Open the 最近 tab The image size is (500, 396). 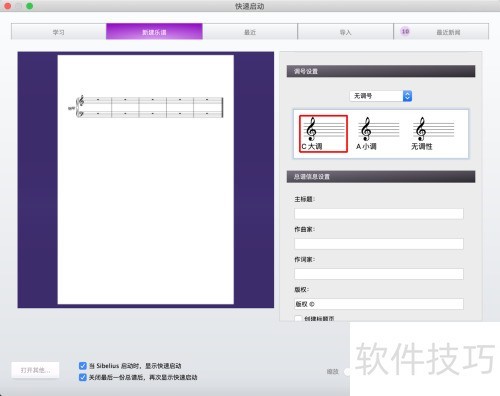click(250, 32)
